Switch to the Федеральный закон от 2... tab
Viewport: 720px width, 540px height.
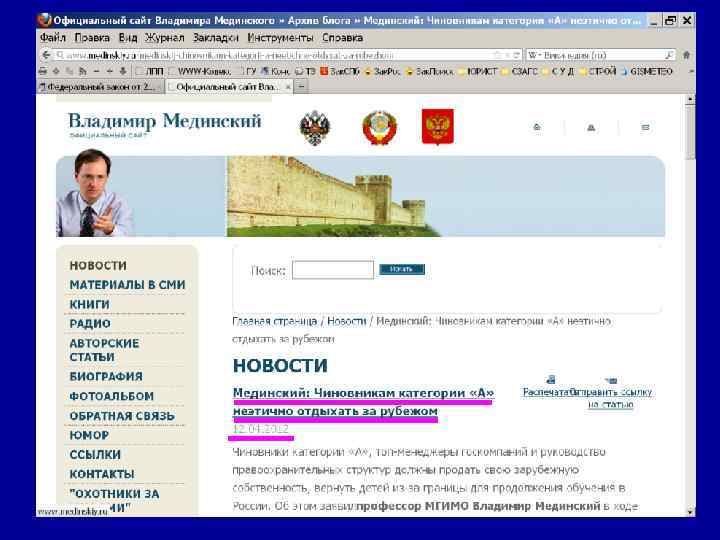(x=100, y=87)
